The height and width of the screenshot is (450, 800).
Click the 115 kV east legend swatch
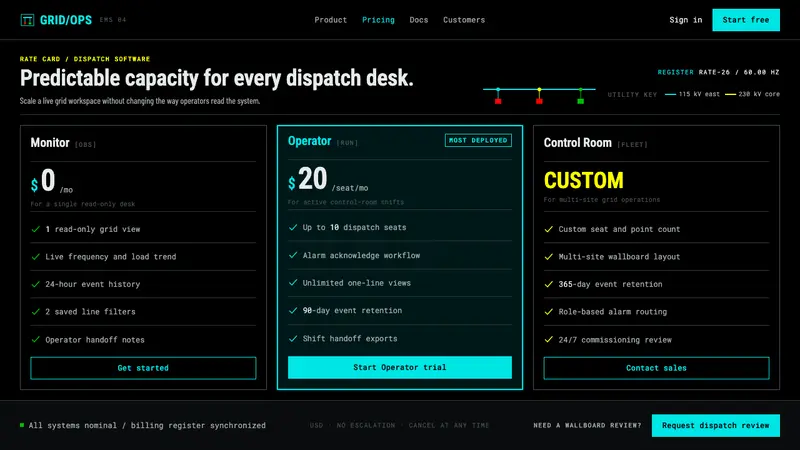pyautogui.click(x=670, y=94)
